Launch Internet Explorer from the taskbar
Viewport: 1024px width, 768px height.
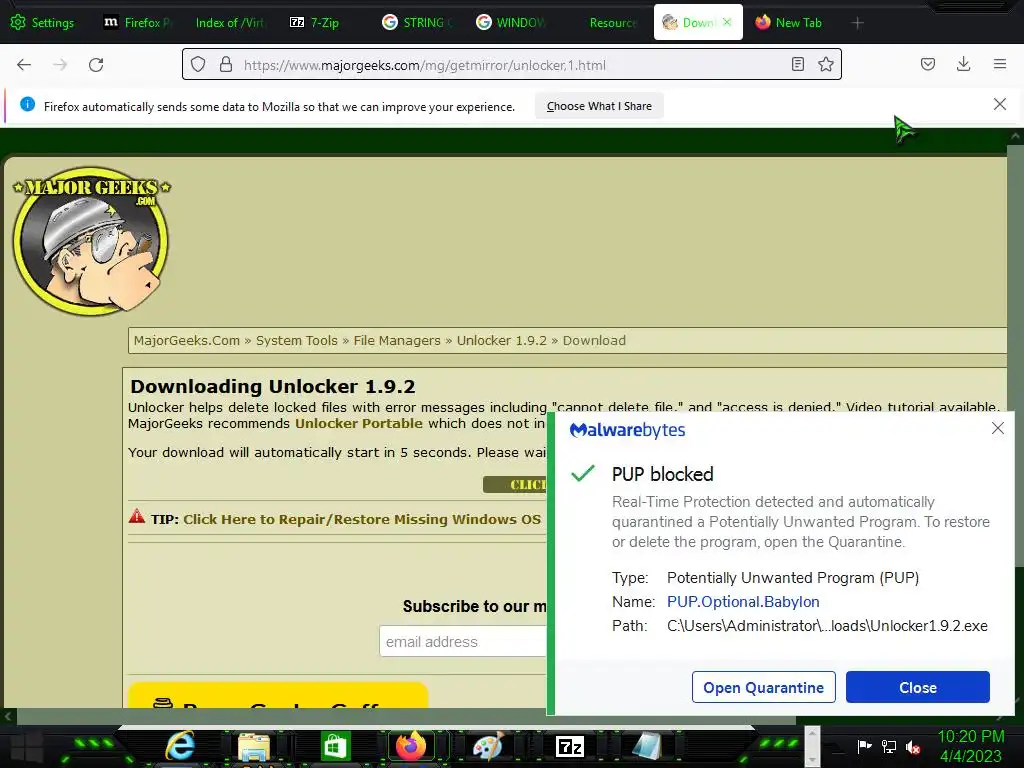pos(180,746)
